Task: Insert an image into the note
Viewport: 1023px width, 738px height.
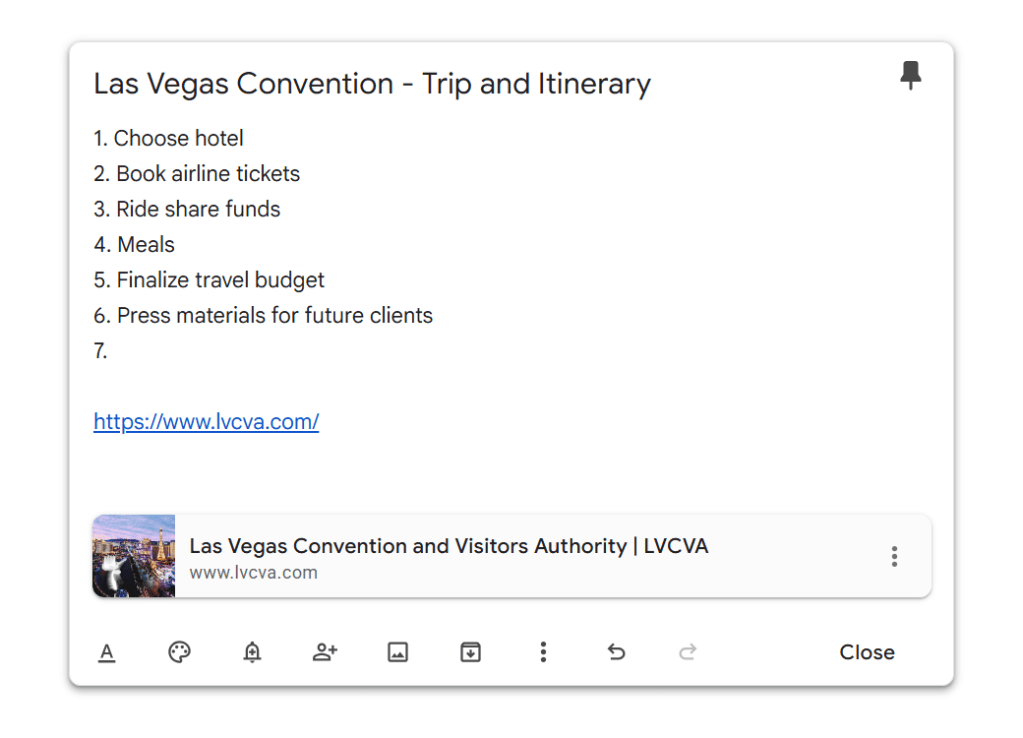Action: 397,652
